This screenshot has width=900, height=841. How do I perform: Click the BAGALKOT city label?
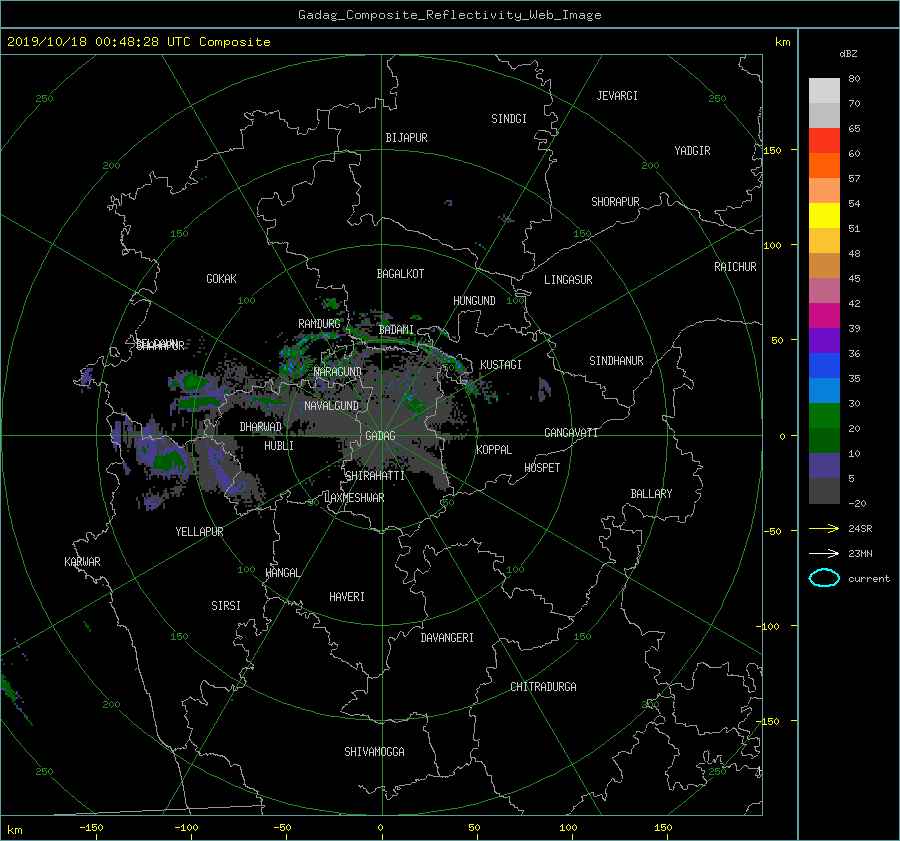point(400,274)
